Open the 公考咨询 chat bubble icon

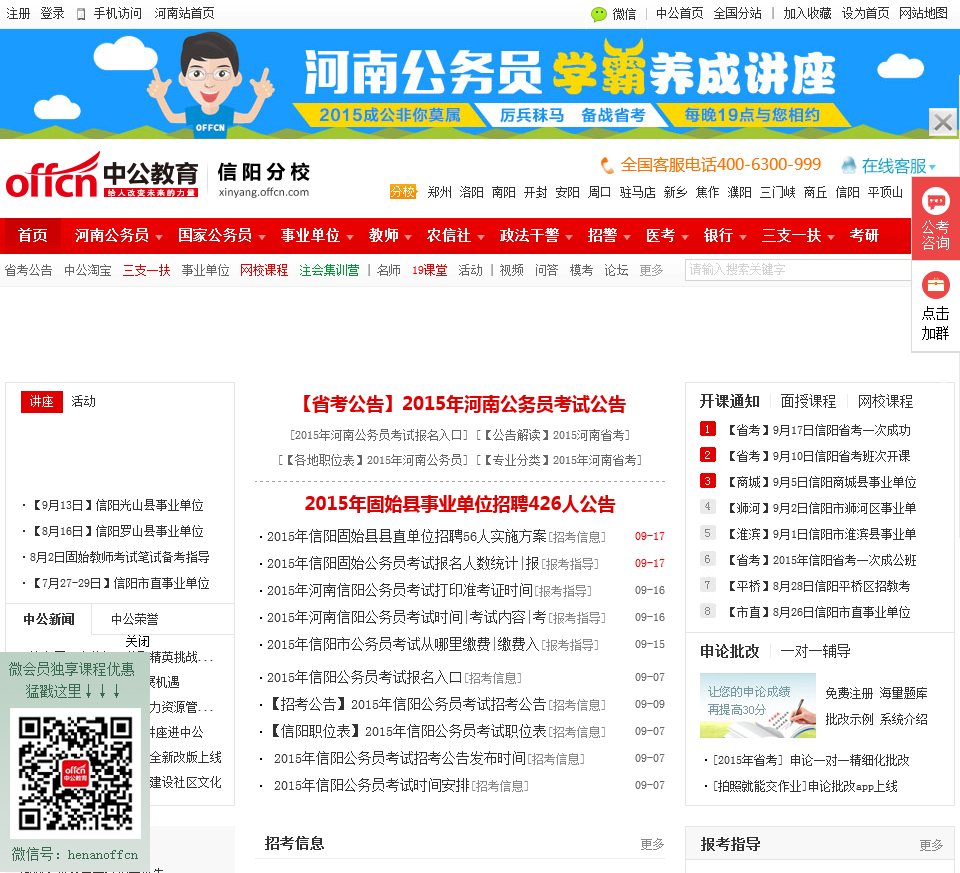point(936,201)
